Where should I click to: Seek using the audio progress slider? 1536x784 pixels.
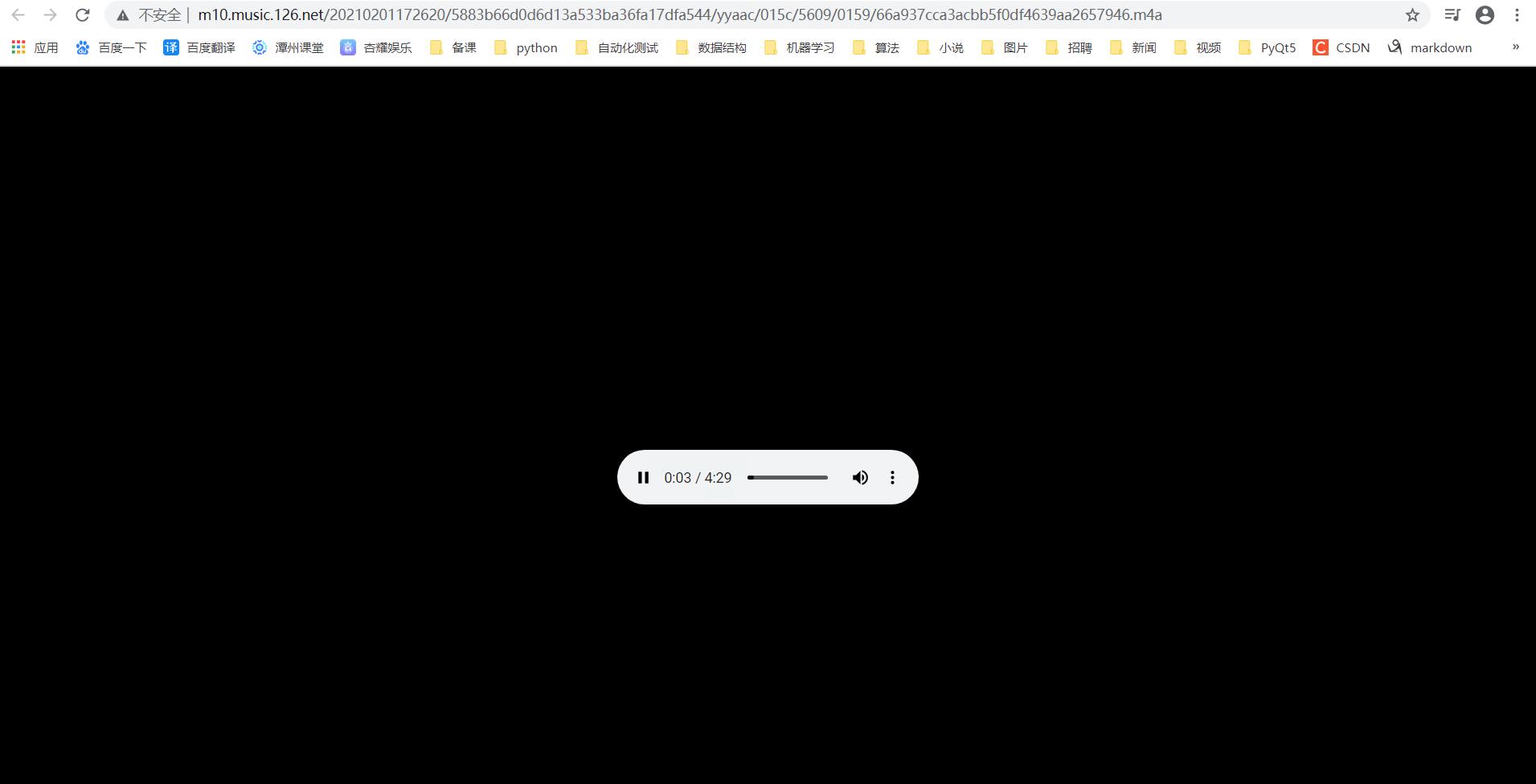coord(788,477)
